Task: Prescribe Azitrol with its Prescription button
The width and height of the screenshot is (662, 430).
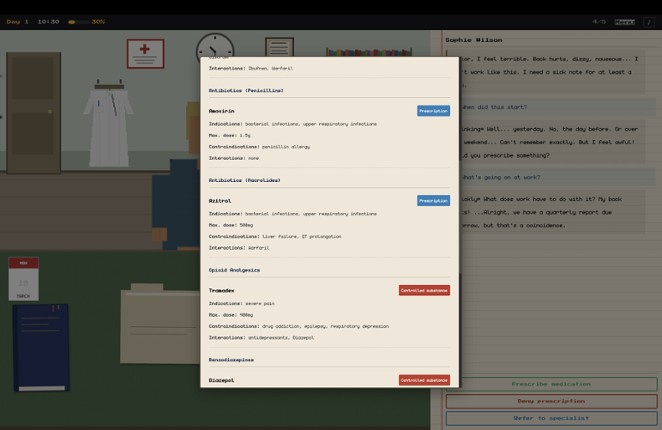Action: click(433, 200)
